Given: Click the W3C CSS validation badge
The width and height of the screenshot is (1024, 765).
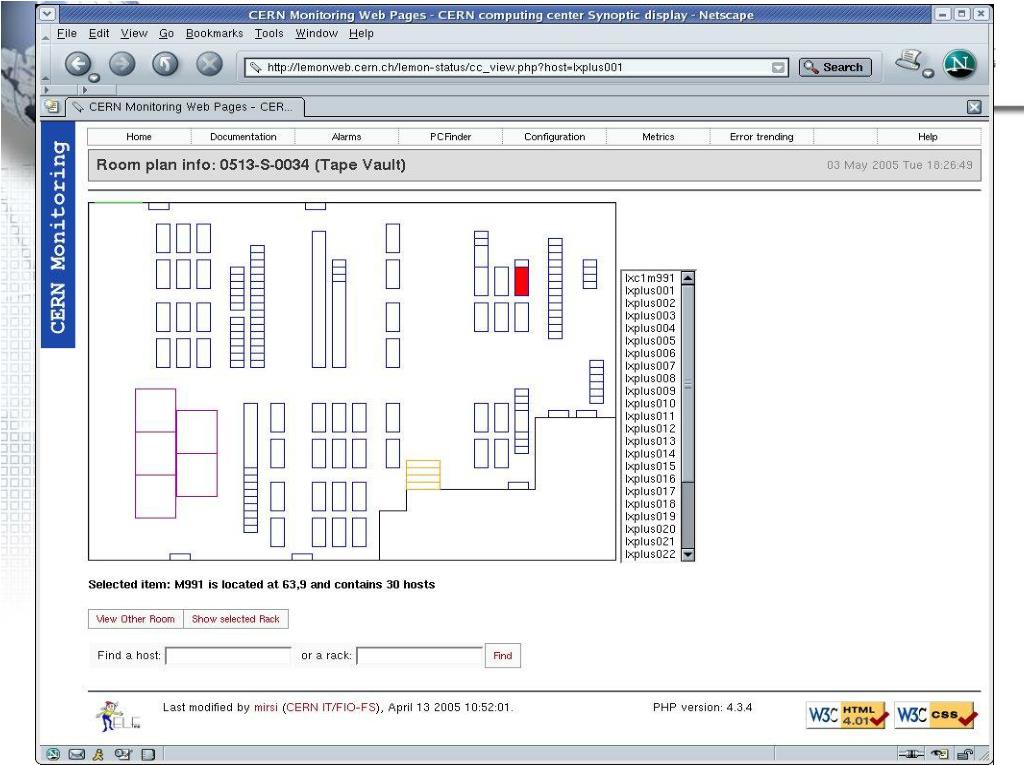Looking at the screenshot, I should (x=936, y=715).
